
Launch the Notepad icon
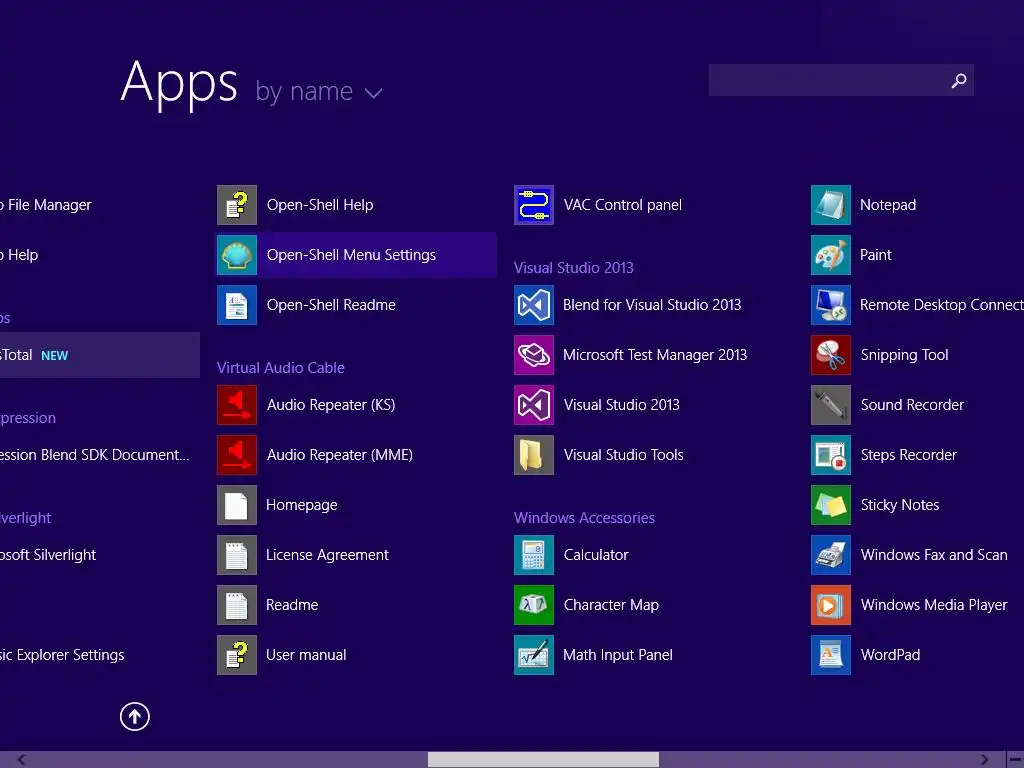[831, 205]
